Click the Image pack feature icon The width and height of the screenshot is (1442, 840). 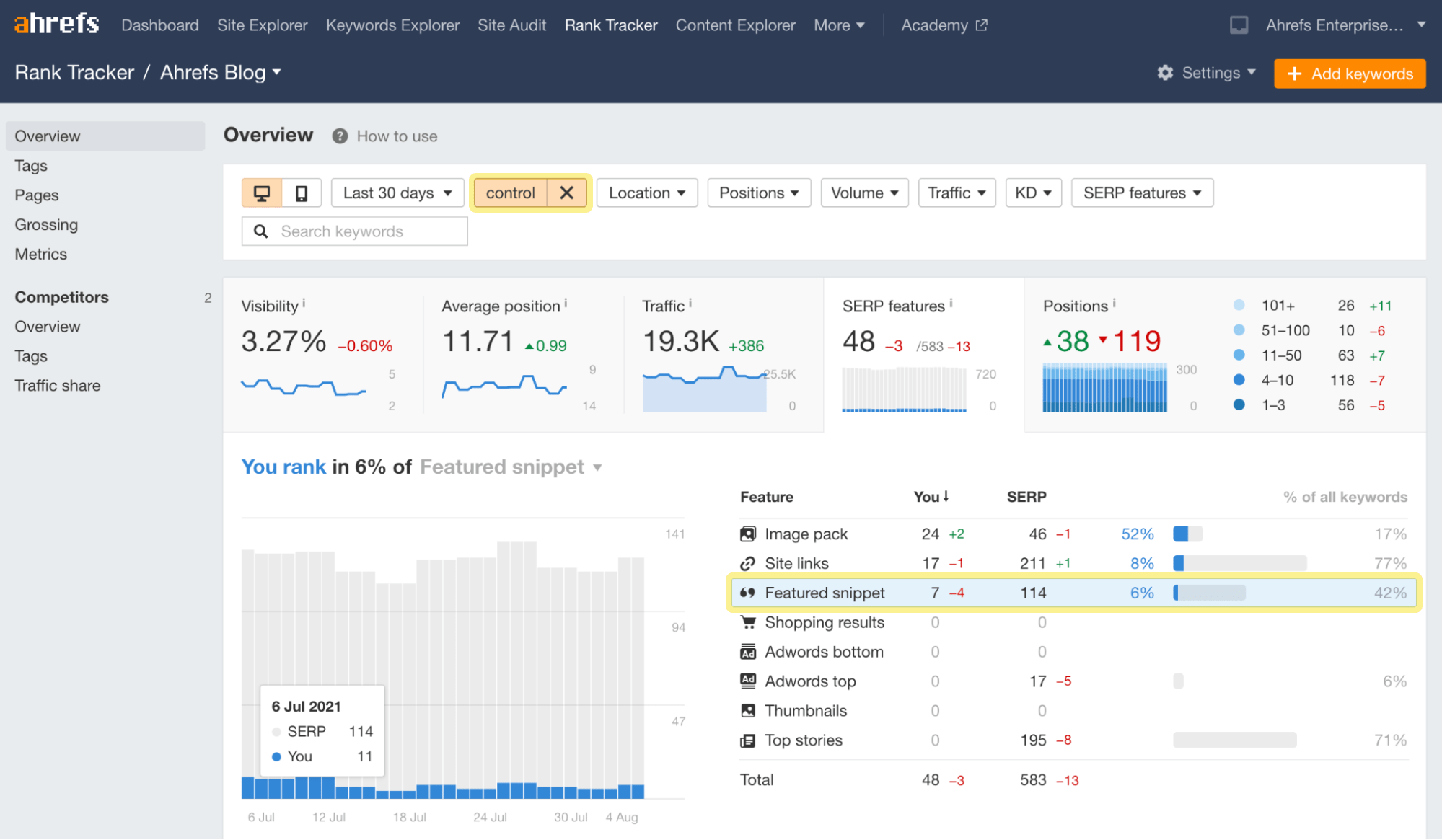(x=748, y=534)
